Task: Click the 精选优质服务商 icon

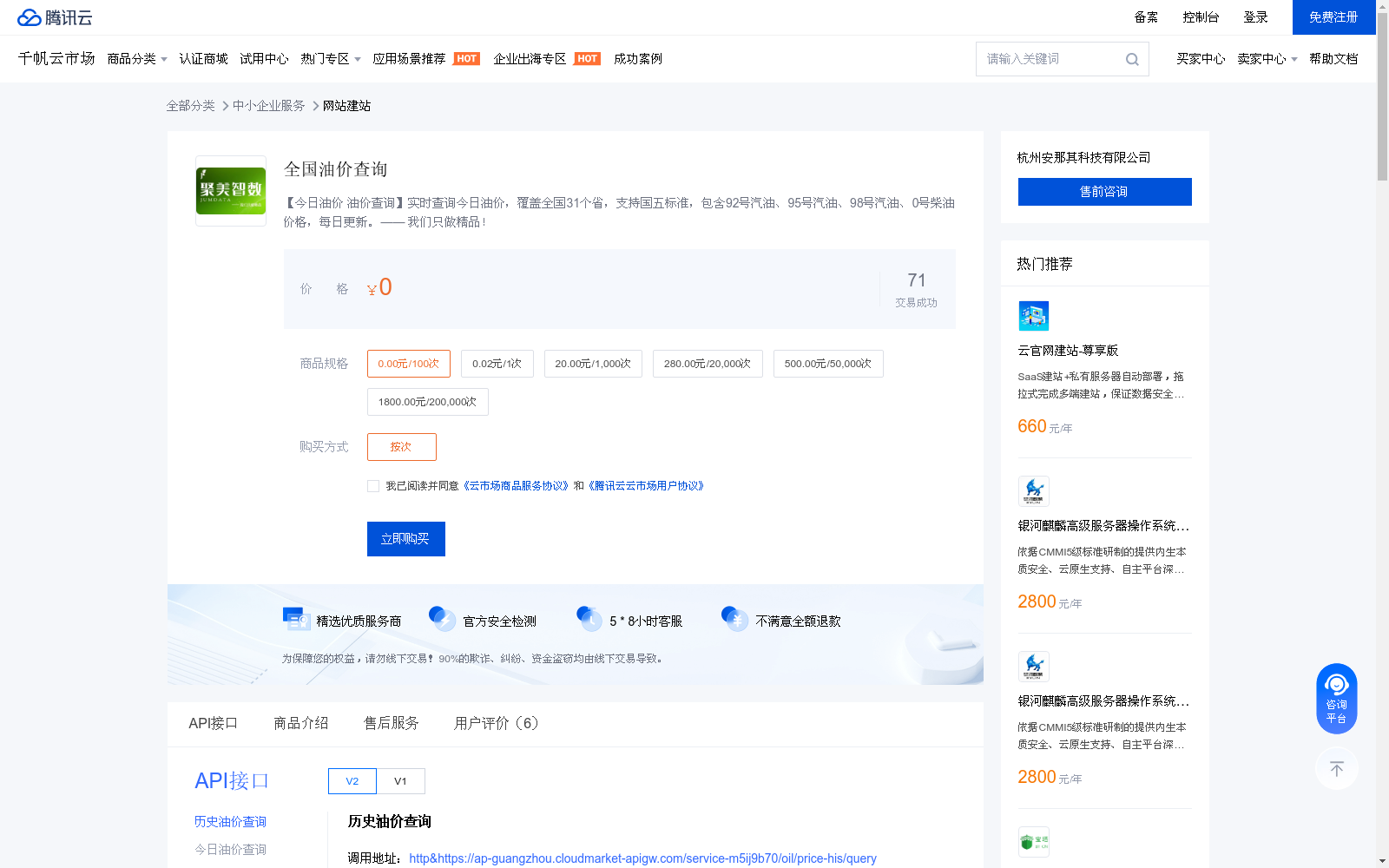Action: click(297, 619)
